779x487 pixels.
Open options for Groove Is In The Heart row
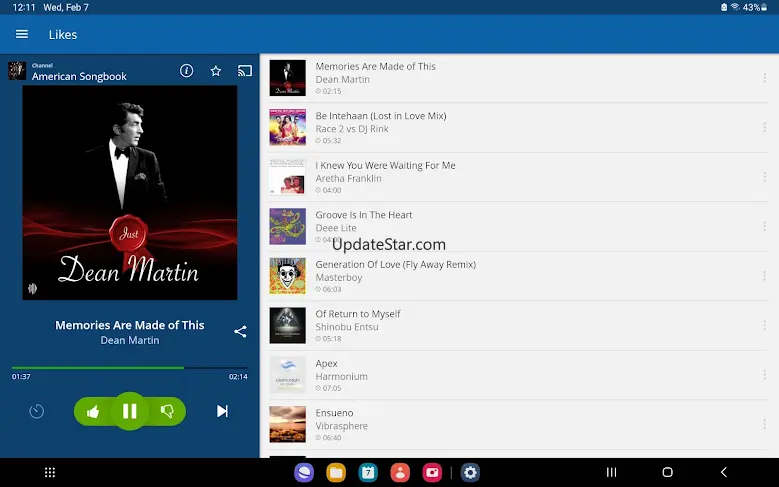[x=765, y=226]
